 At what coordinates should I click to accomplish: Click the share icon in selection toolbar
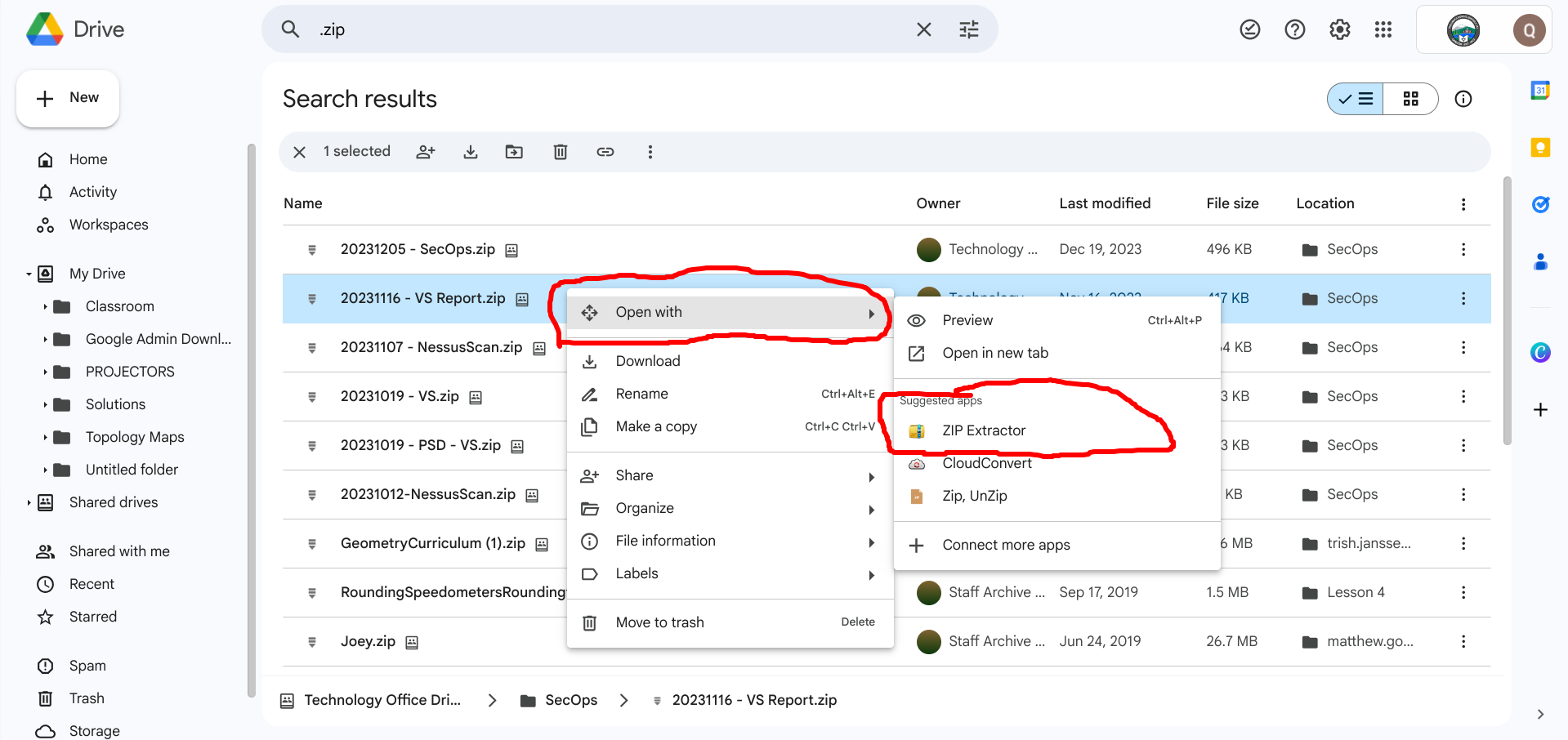tap(426, 152)
